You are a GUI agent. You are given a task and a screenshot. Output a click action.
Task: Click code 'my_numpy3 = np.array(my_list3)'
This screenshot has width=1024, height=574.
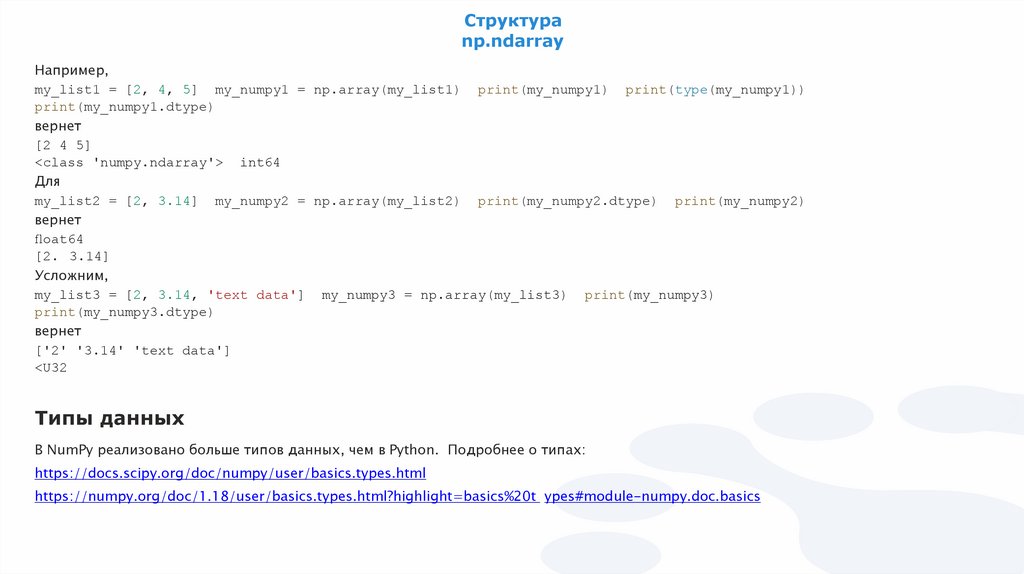[x=444, y=295]
